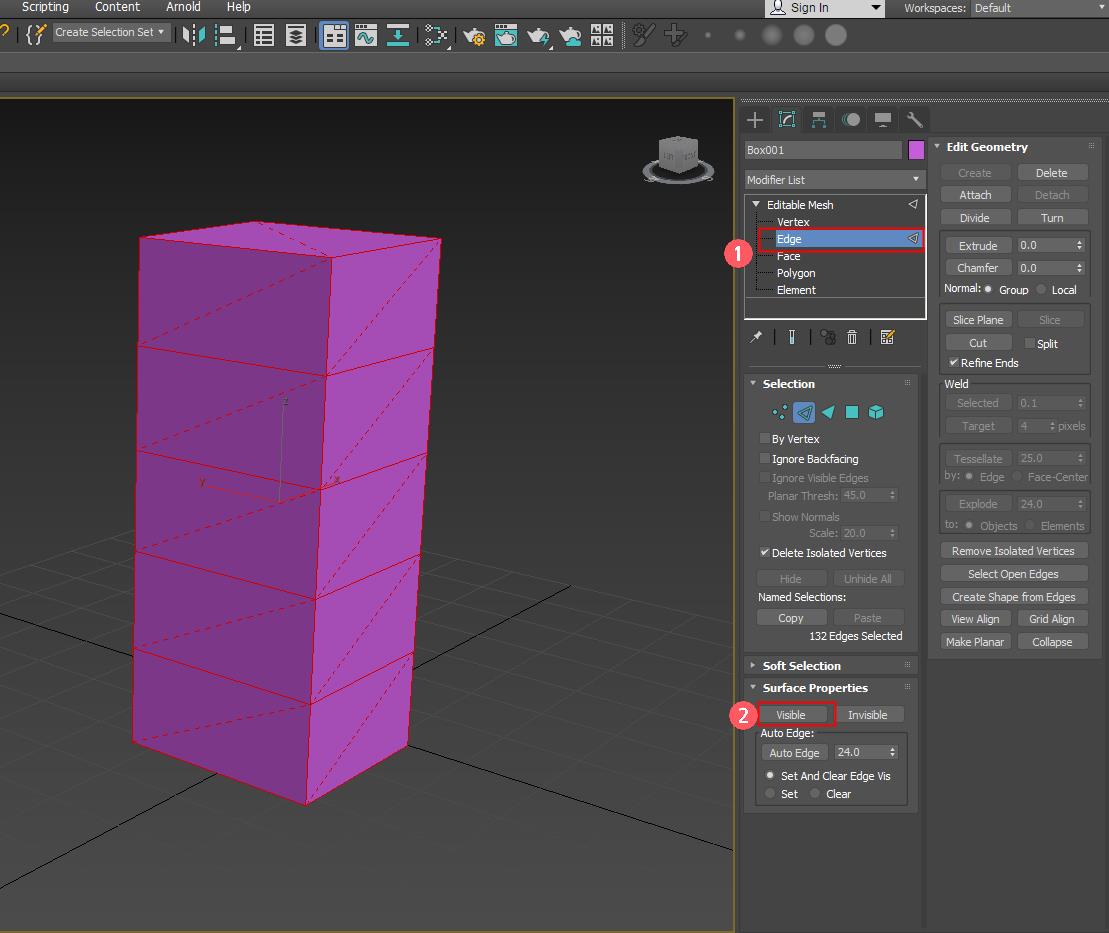The height and width of the screenshot is (933, 1109).
Task: Toggle the Layer Explorer toolbar icon
Action: (296, 35)
